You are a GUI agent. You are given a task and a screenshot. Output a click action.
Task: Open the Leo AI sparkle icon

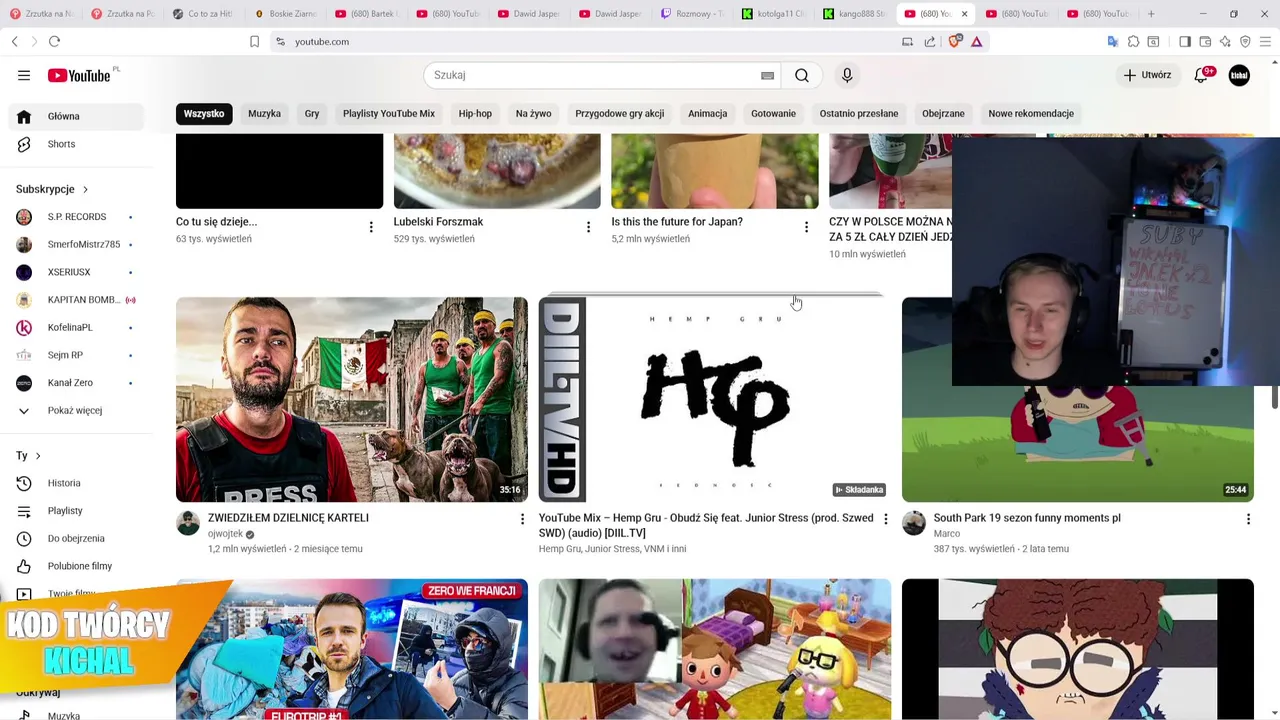click(x=1225, y=41)
